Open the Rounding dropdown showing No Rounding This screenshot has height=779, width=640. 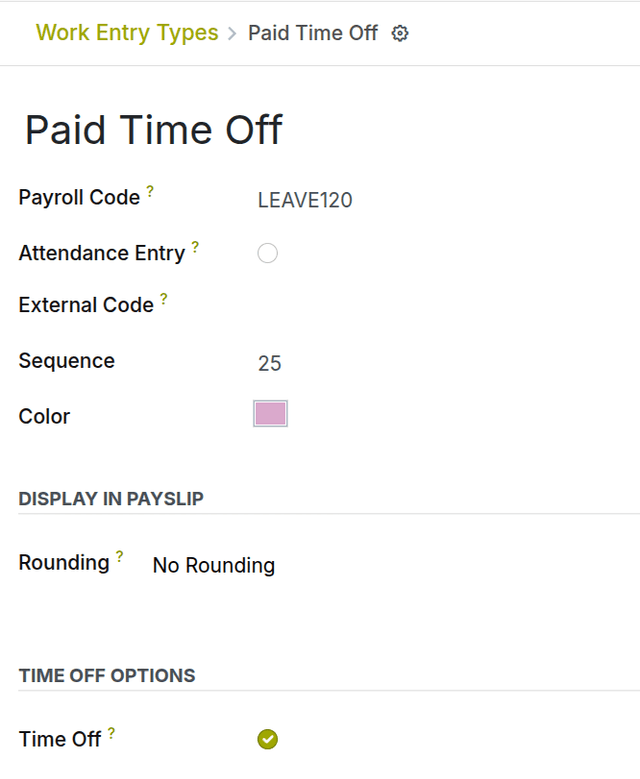click(x=214, y=565)
